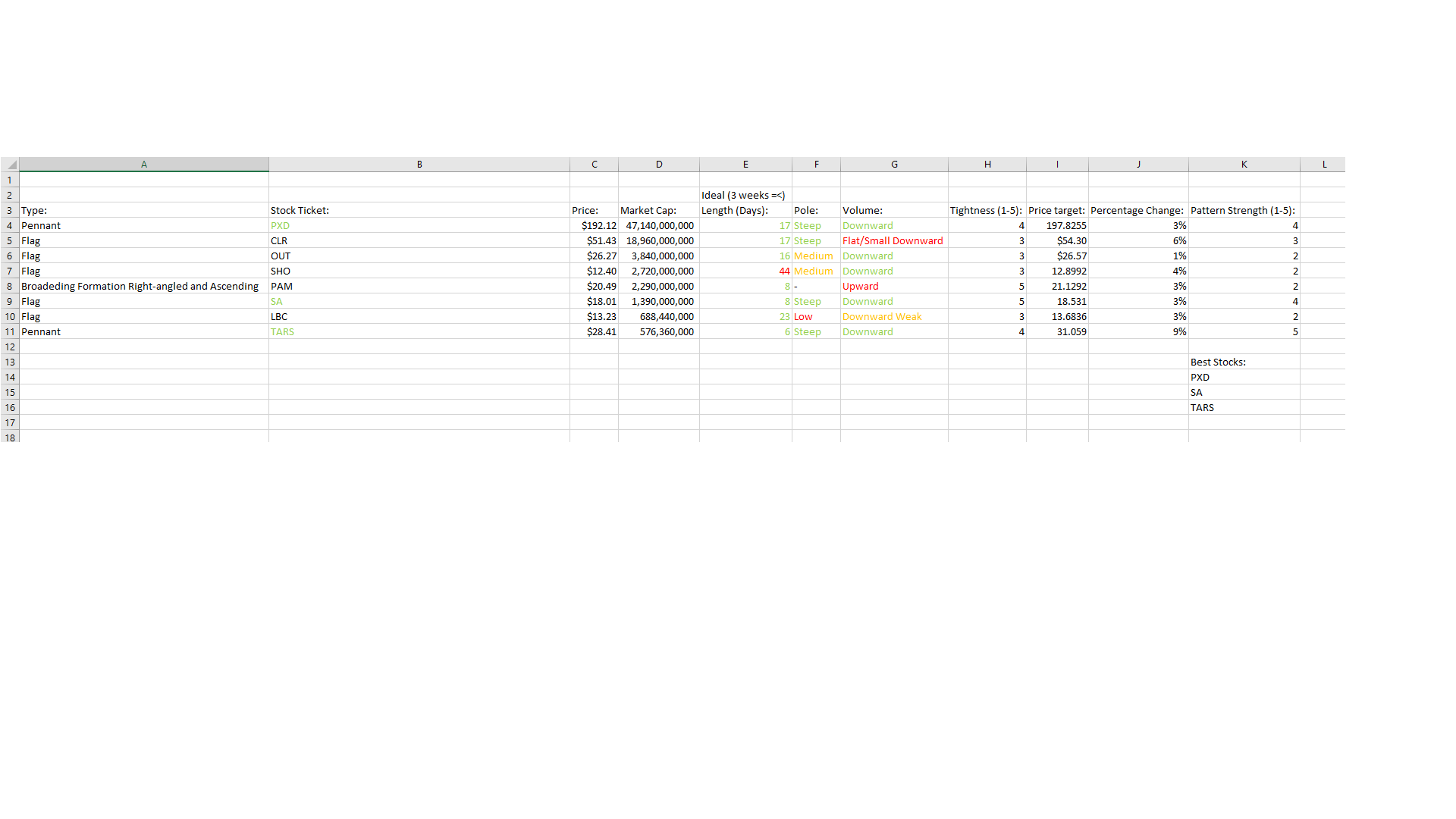Image resolution: width=1456 pixels, height=819 pixels.
Task: Click the select-all corner triangle
Action: (11, 165)
